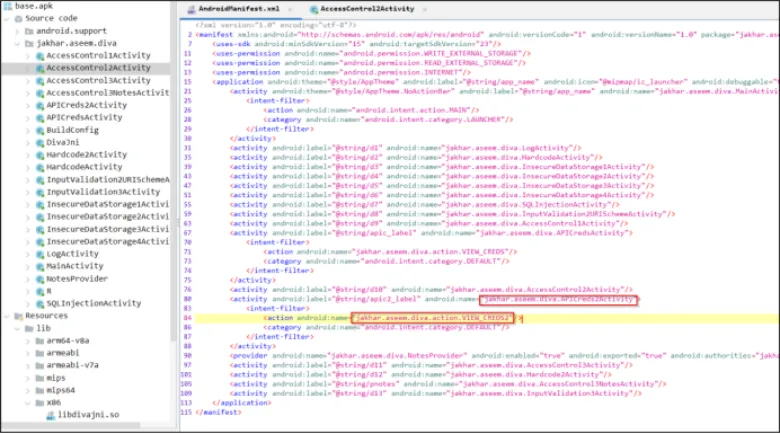Click the android.support package icon
Viewport: 780px width, 434px height.
tap(29, 31)
